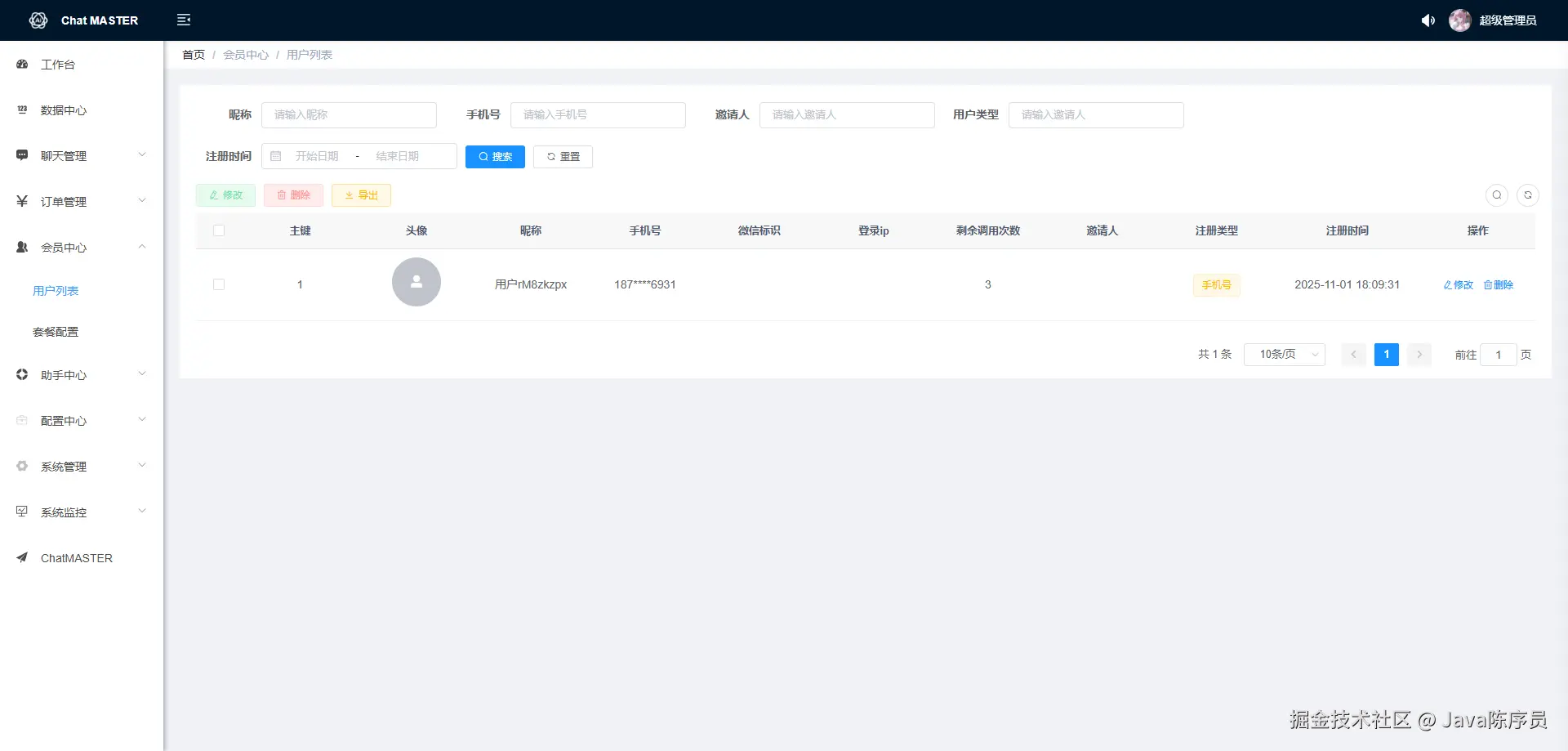Open 数据中心 menu item
The image size is (1568, 751).
(64, 110)
